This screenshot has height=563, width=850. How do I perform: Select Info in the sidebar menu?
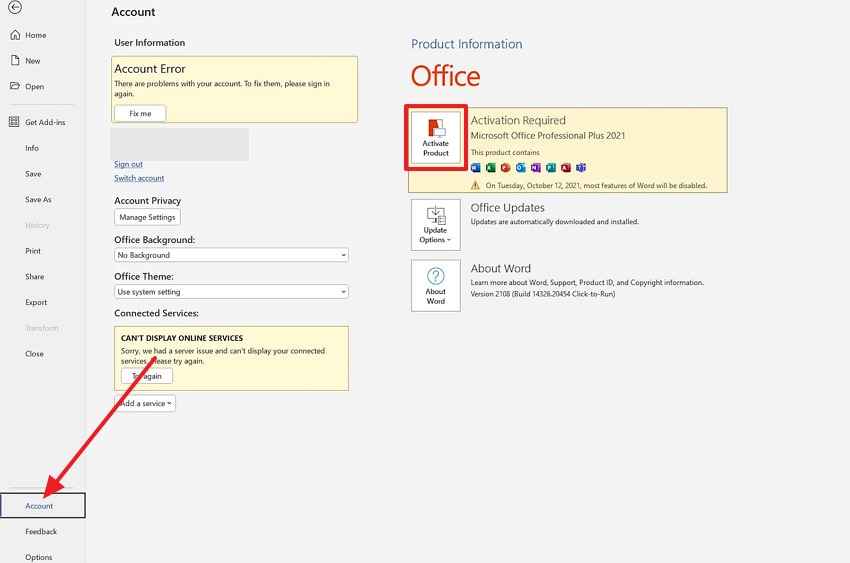click(x=32, y=148)
